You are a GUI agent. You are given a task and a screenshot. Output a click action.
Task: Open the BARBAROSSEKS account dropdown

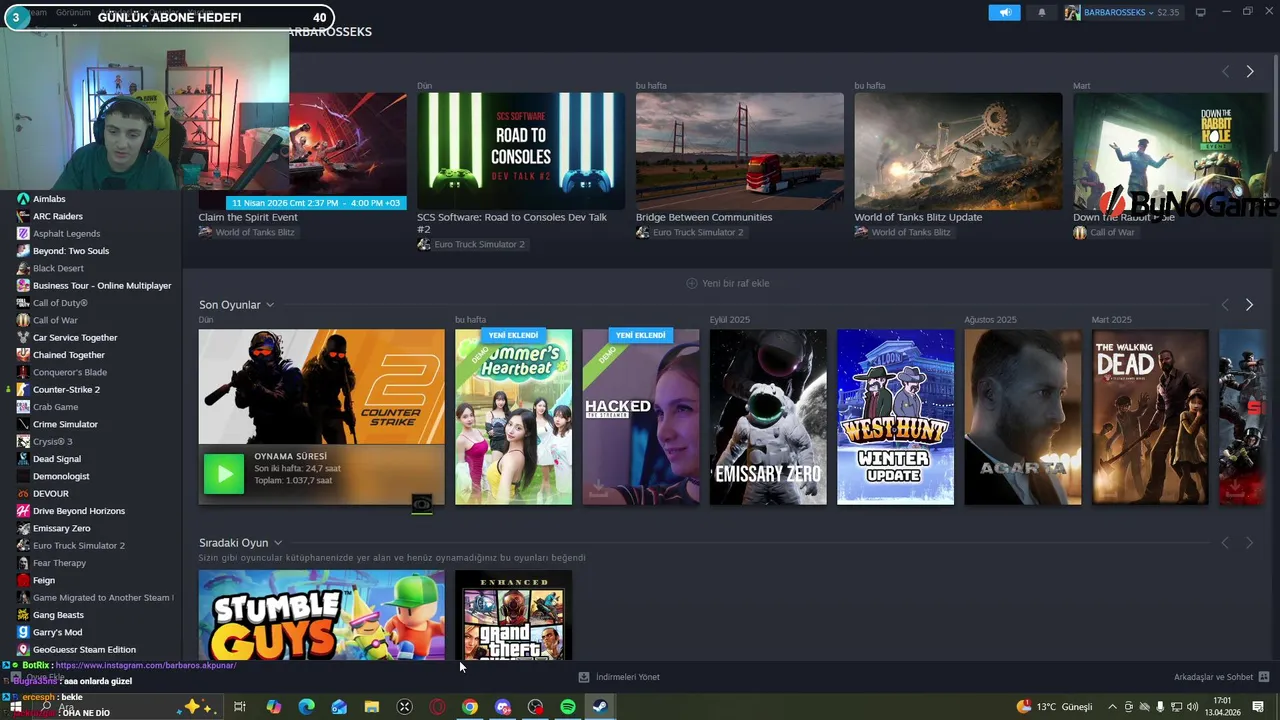click(1116, 12)
